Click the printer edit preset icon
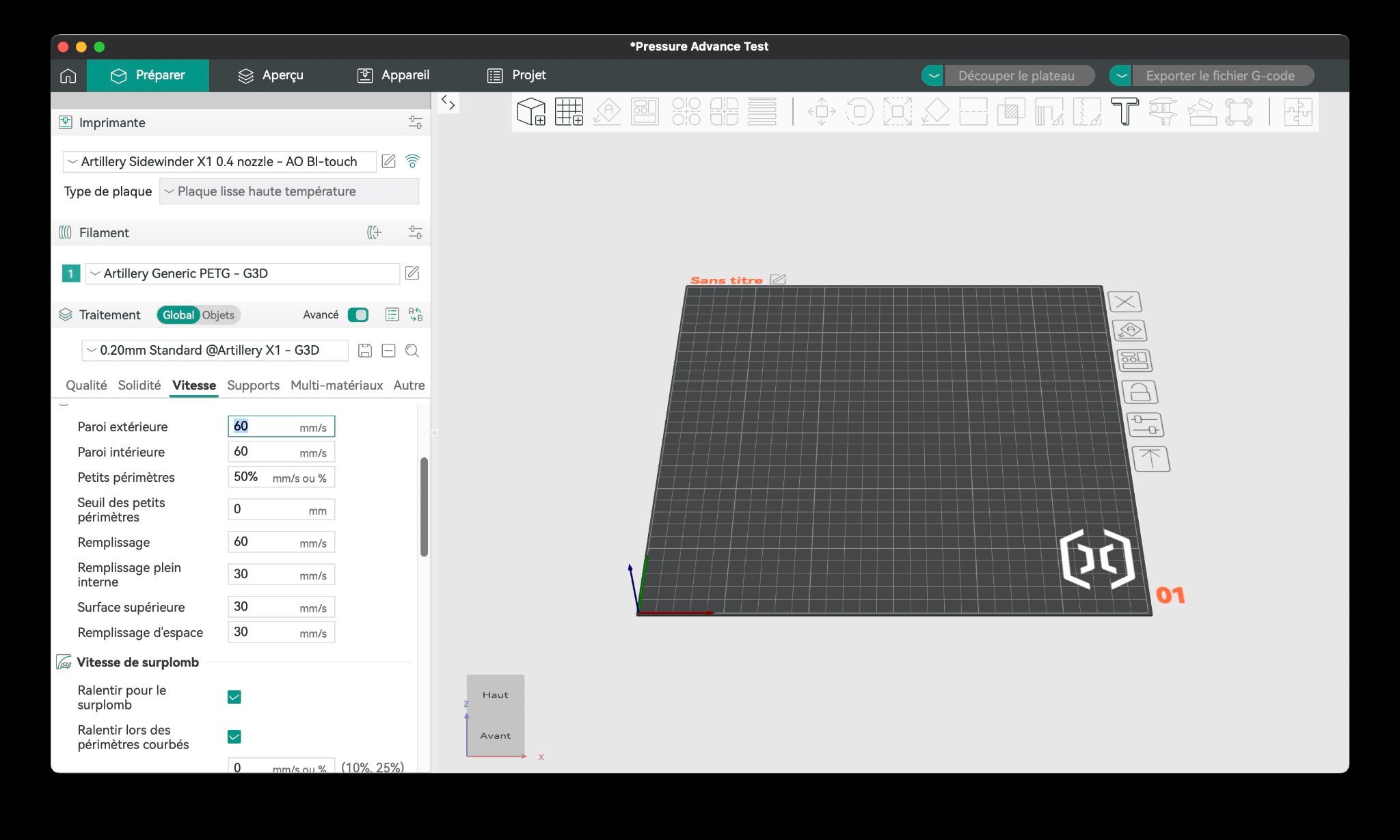The image size is (1400, 840). pos(388,161)
